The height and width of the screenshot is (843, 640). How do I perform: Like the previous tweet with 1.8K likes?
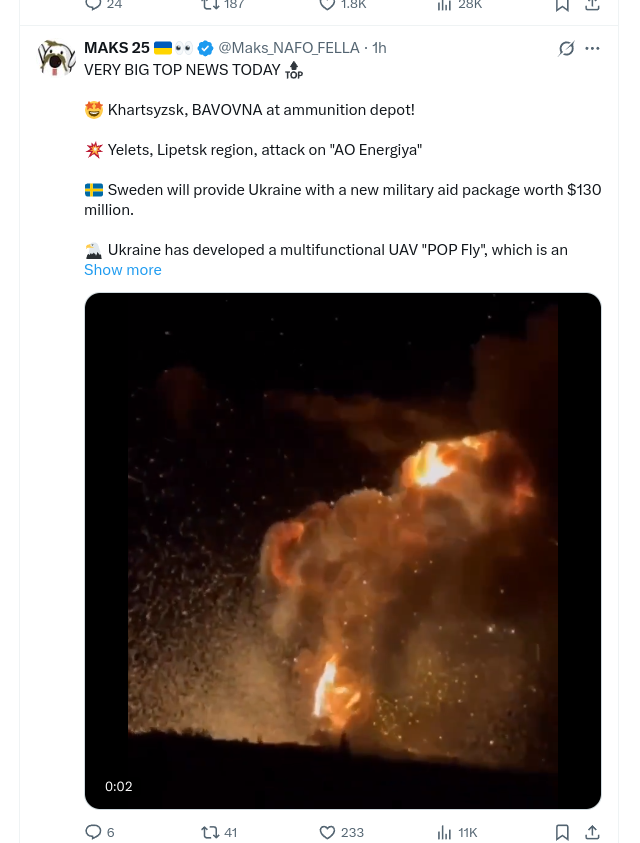pos(343,5)
